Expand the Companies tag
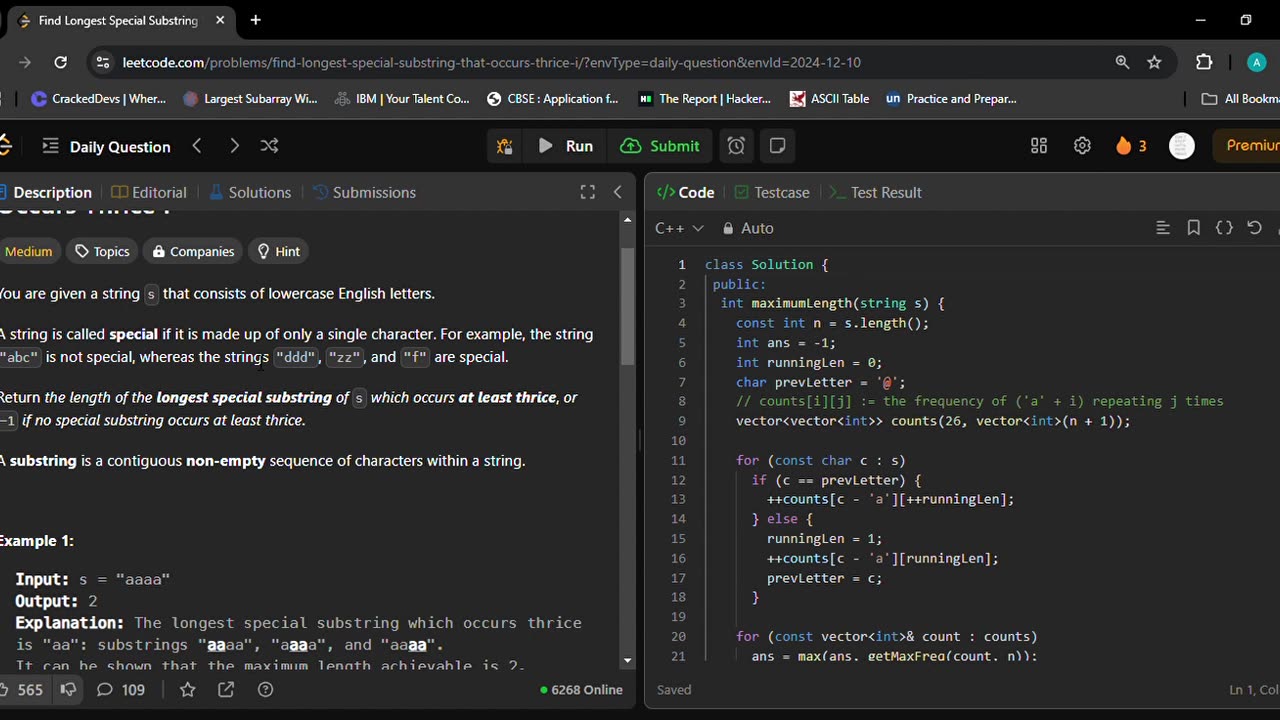Image resolution: width=1280 pixels, height=720 pixels. click(192, 251)
